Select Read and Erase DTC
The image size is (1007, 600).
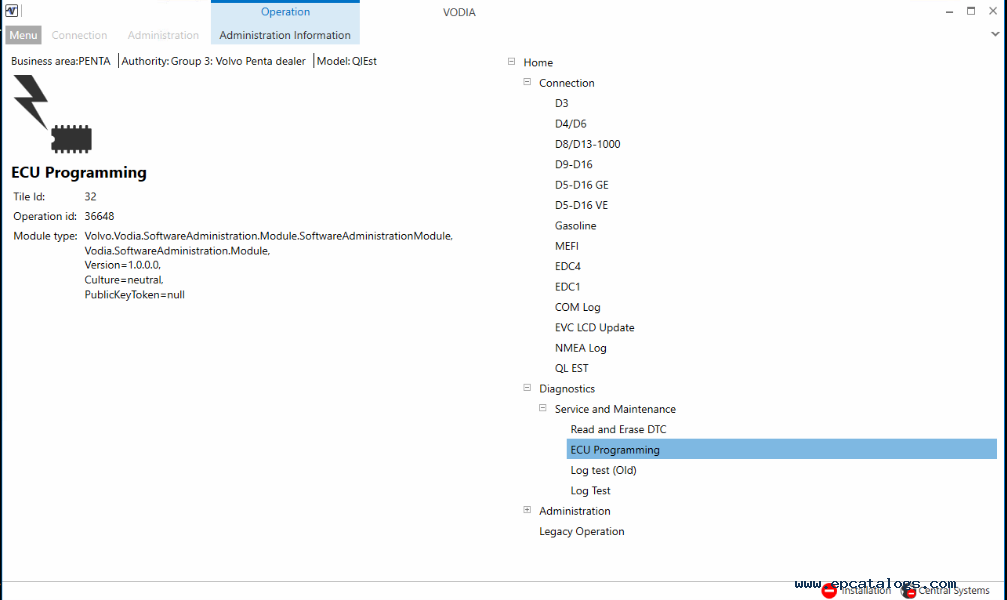[x=618, y=429]
